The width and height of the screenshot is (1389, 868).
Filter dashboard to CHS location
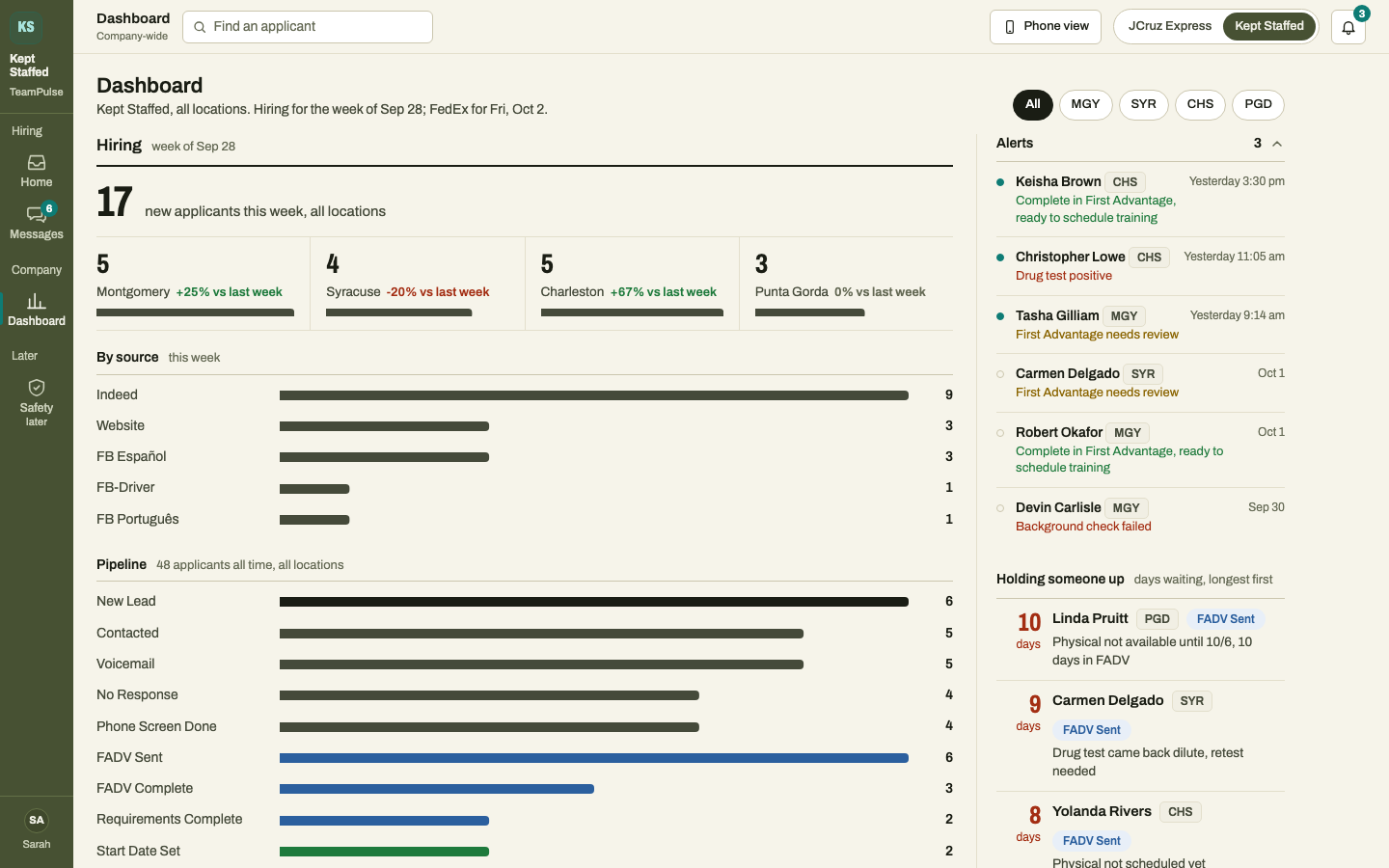(1201, 104)
